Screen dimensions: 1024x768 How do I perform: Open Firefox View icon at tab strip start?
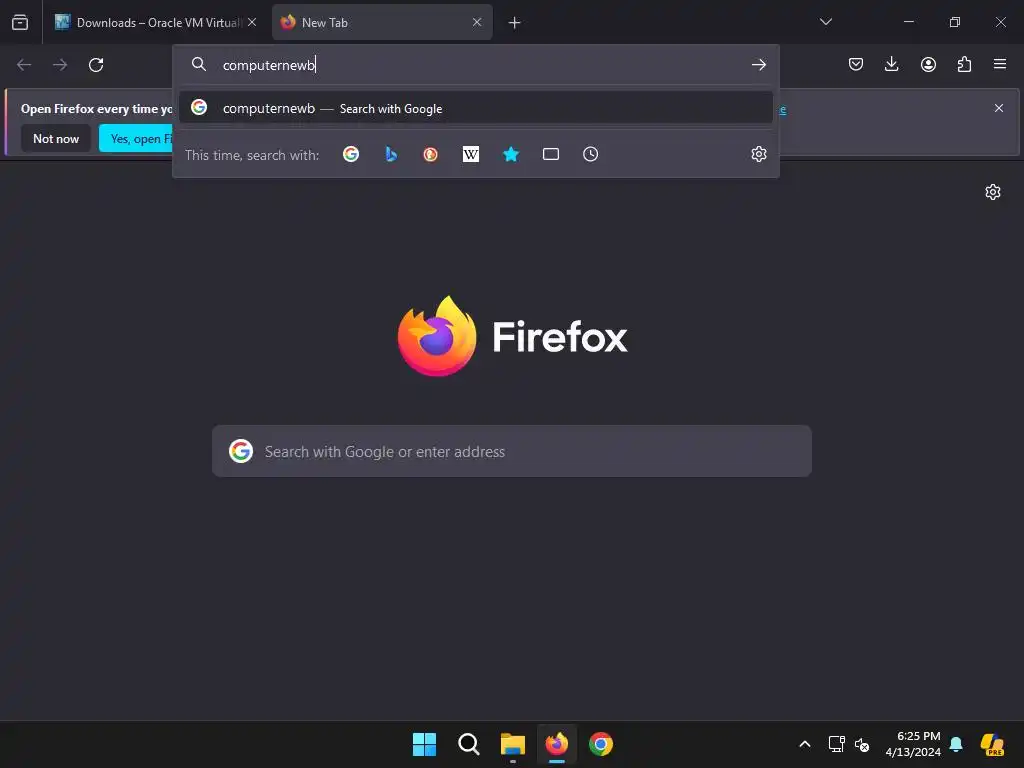coord(20,22)
